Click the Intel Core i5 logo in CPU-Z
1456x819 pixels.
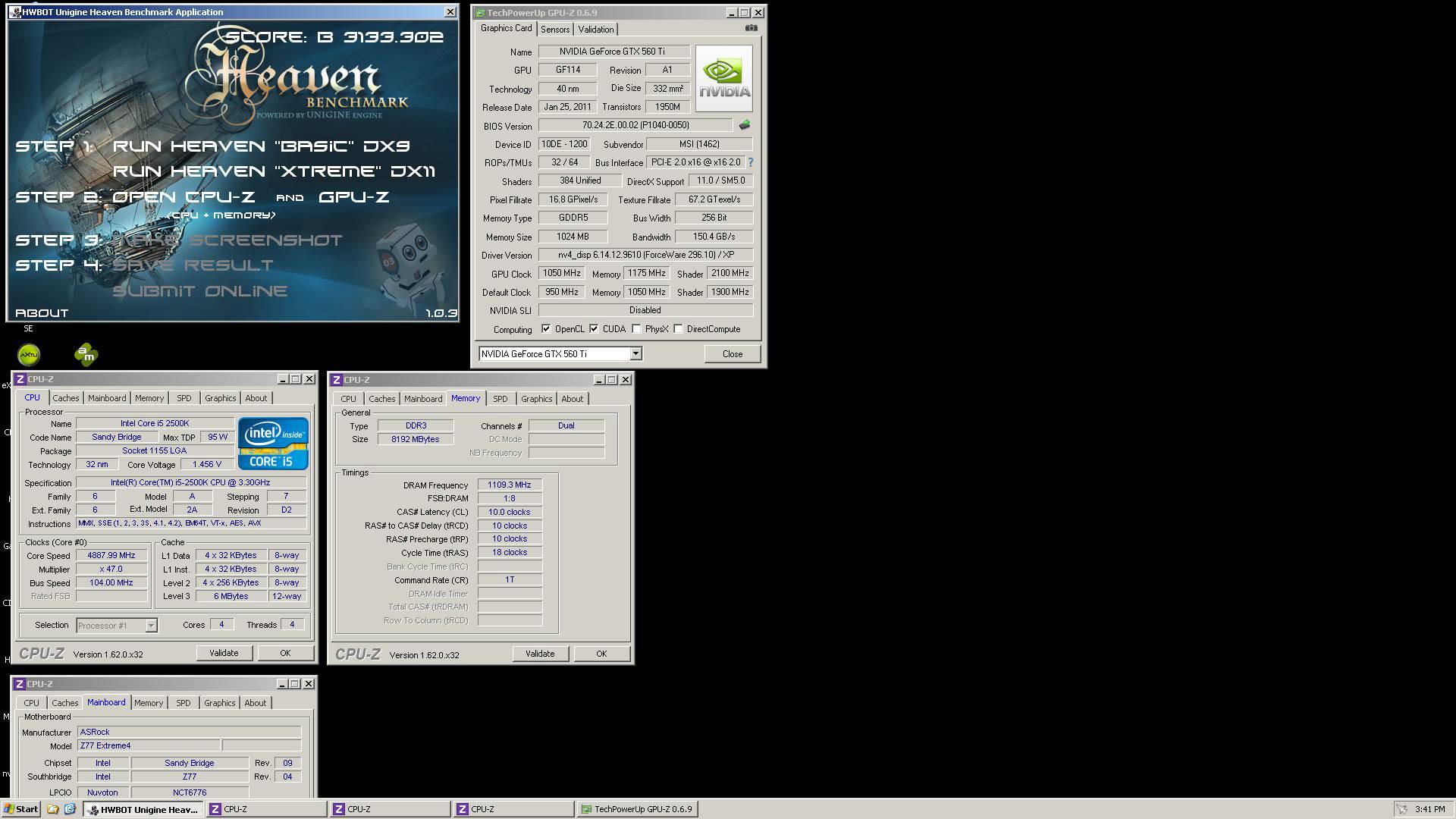click(273, 443)
